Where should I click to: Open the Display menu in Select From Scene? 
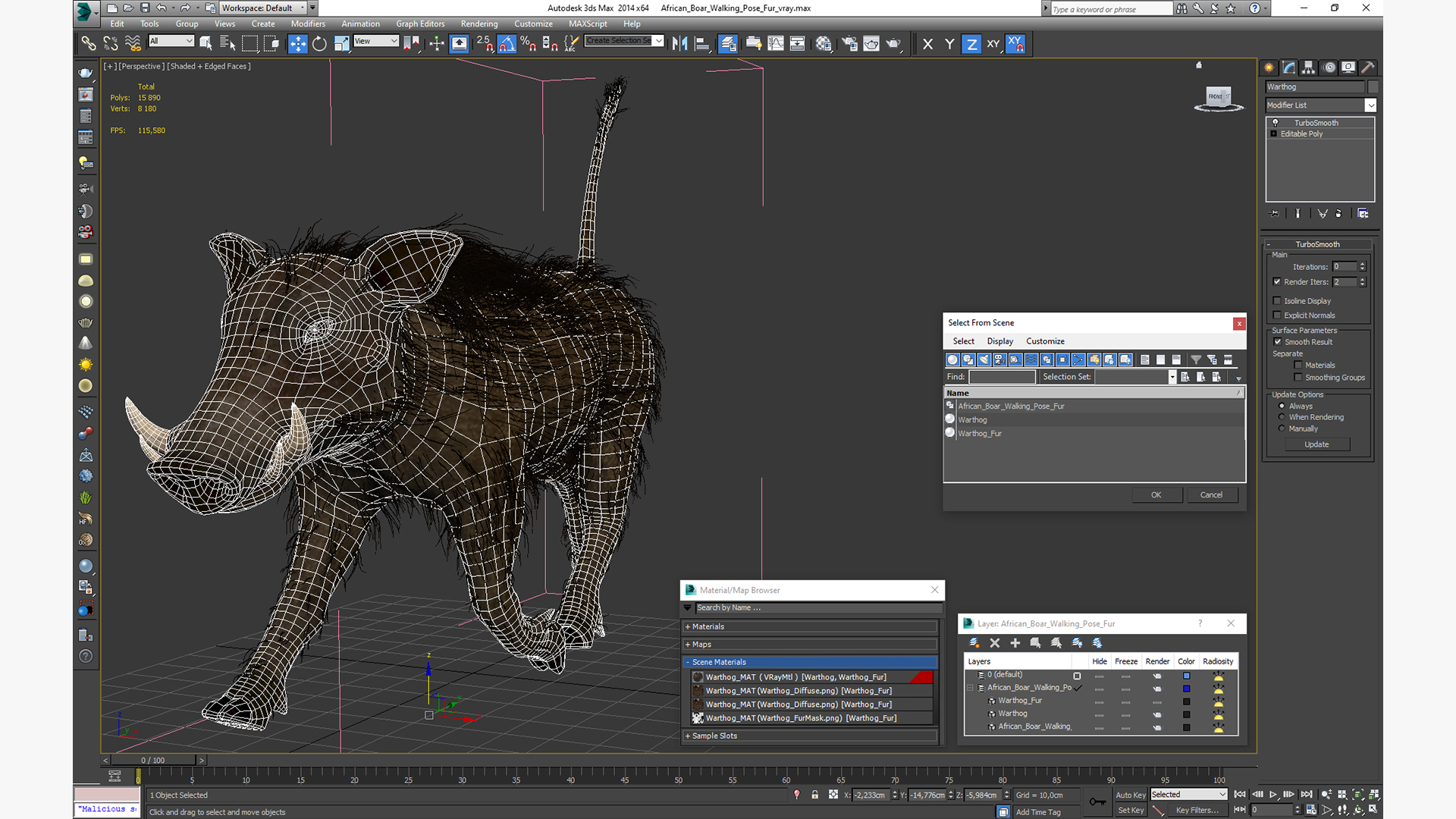(x=999, y=341)
